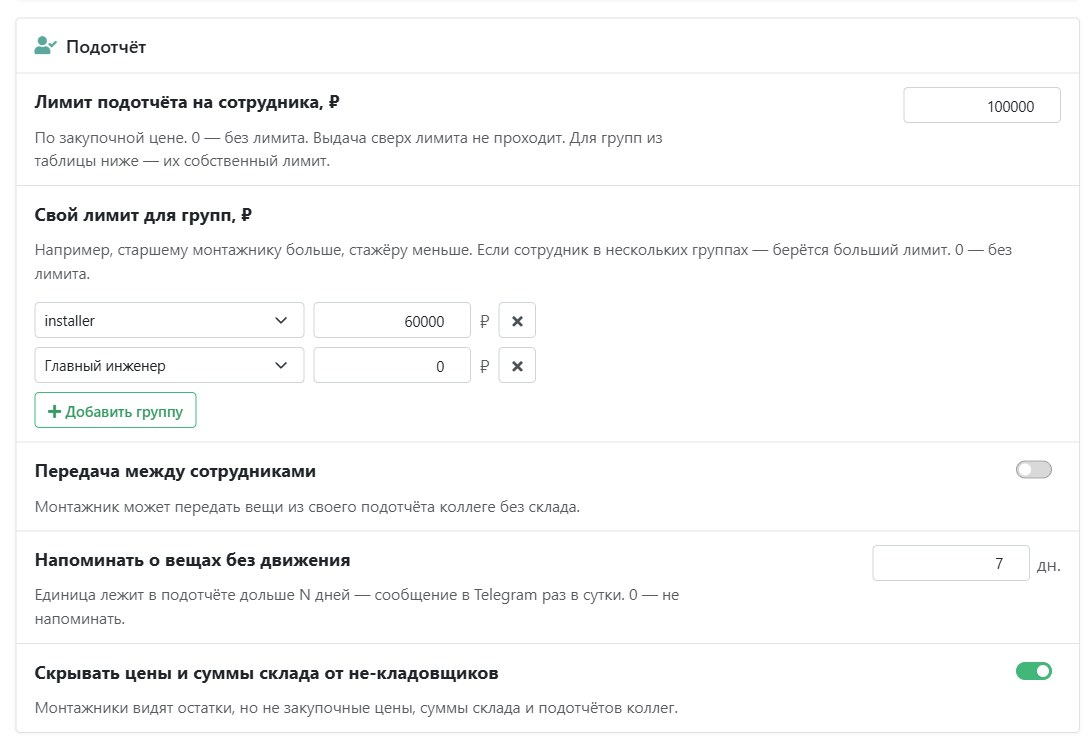Click the description starting Например, старшему монтажнику
Image resolution: width=1088 pixels, height=740 pixels.
click(x=523, y=262)
